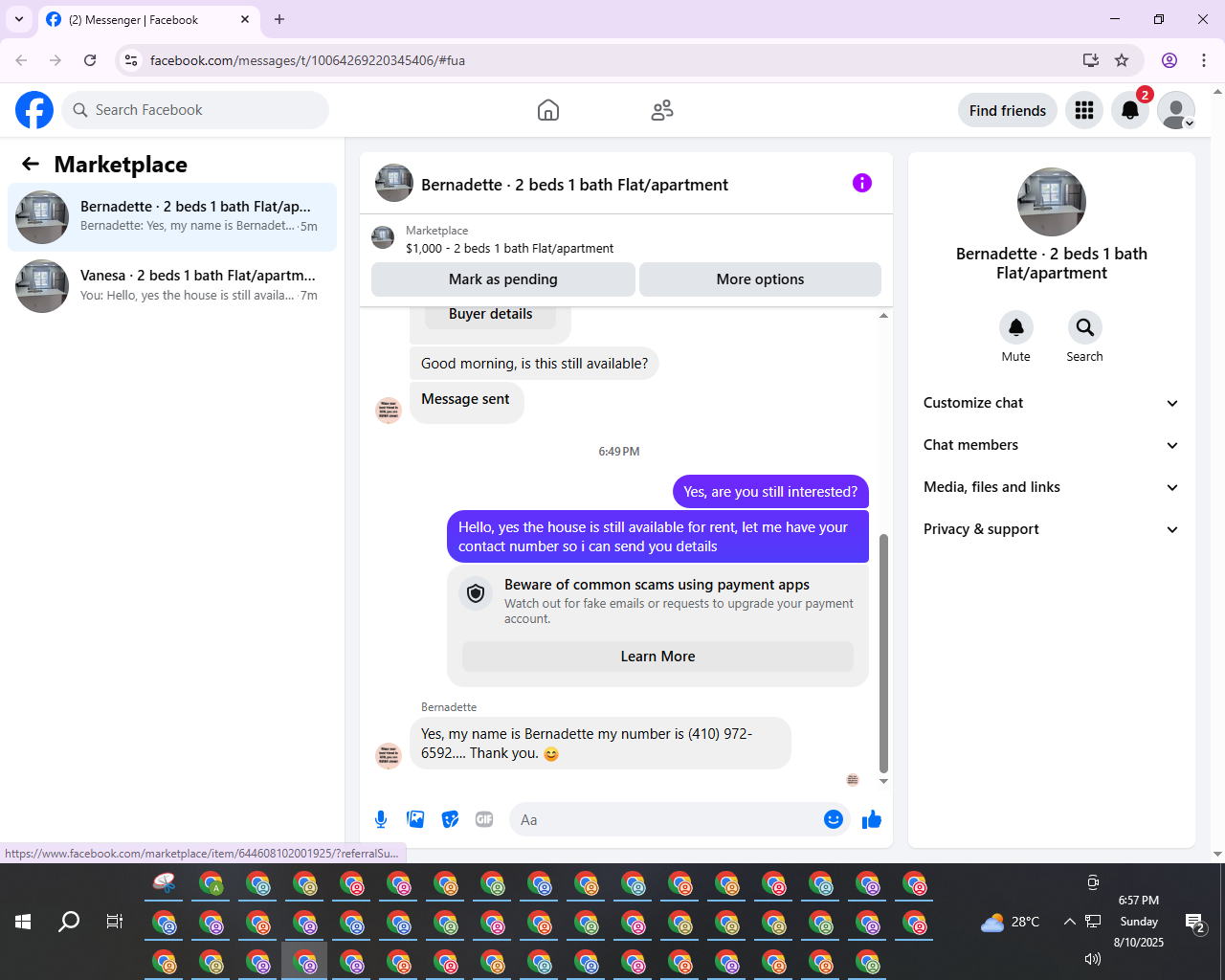Screen dimensions: 1225x980
Task: Expand Media, files and links section
Action: (1051, 487)
